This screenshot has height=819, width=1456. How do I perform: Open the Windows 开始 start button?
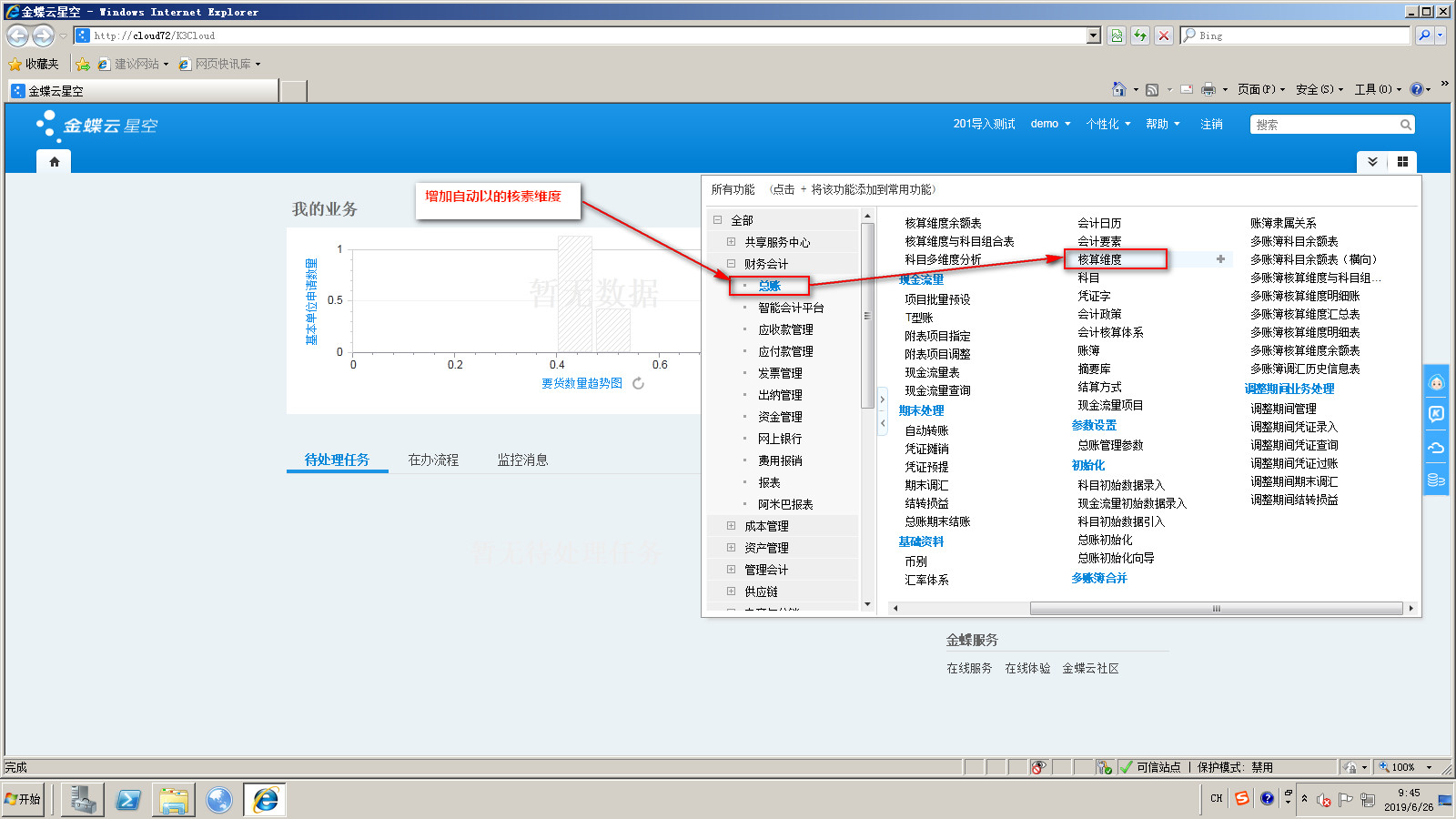click(x=23, y=799)
